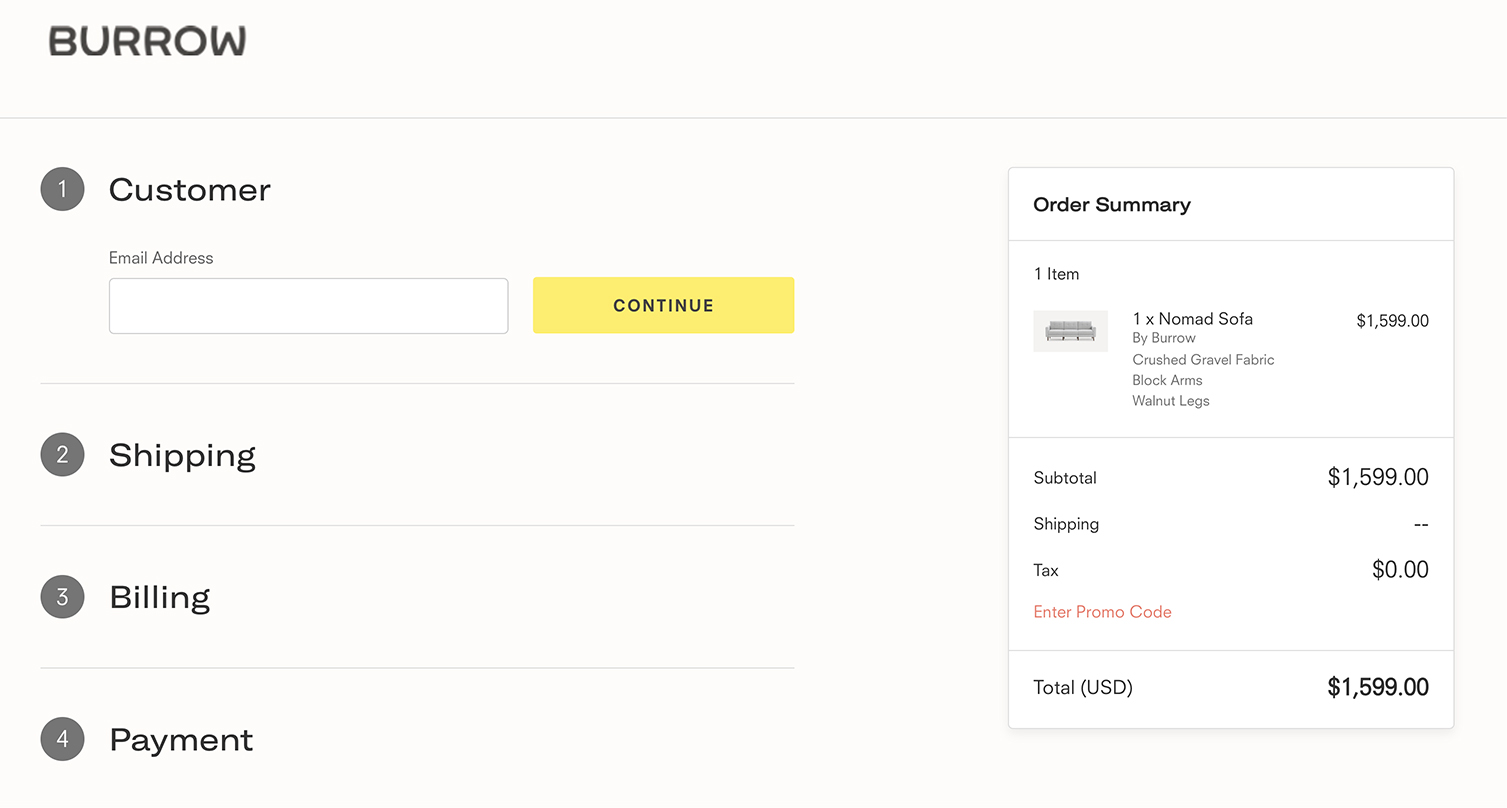The width and height of the screenshot is (1507, 808).
Task: Click the Subtotal label
Action: point(1065,478)
